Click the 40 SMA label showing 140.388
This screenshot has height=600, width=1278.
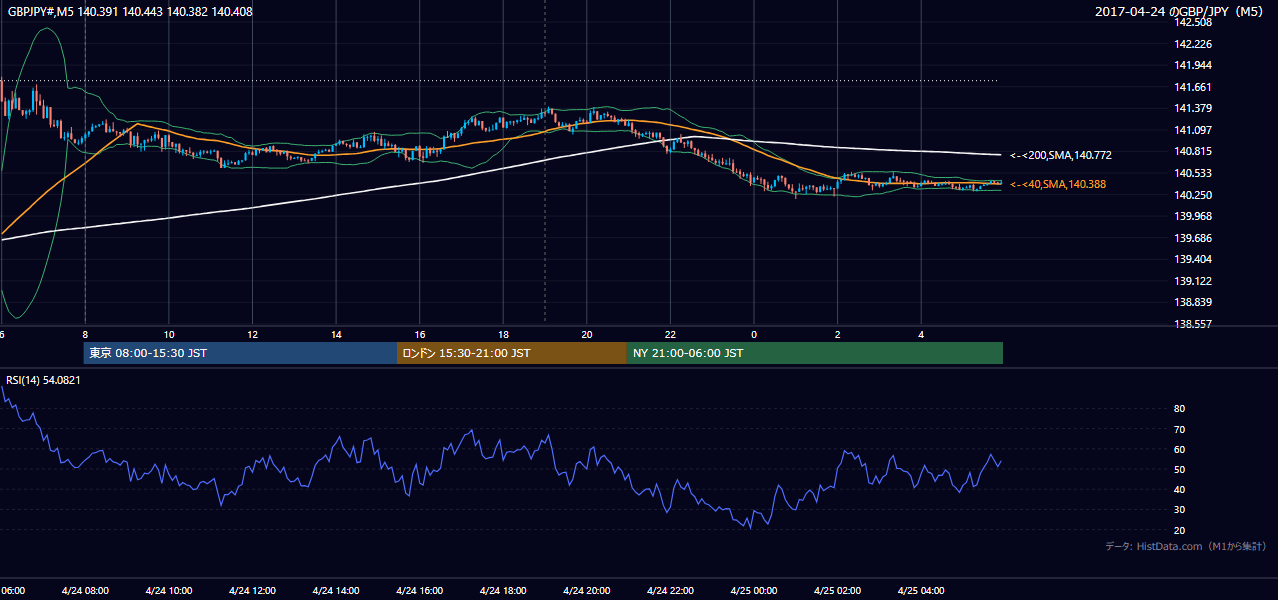click(1058, 184)
